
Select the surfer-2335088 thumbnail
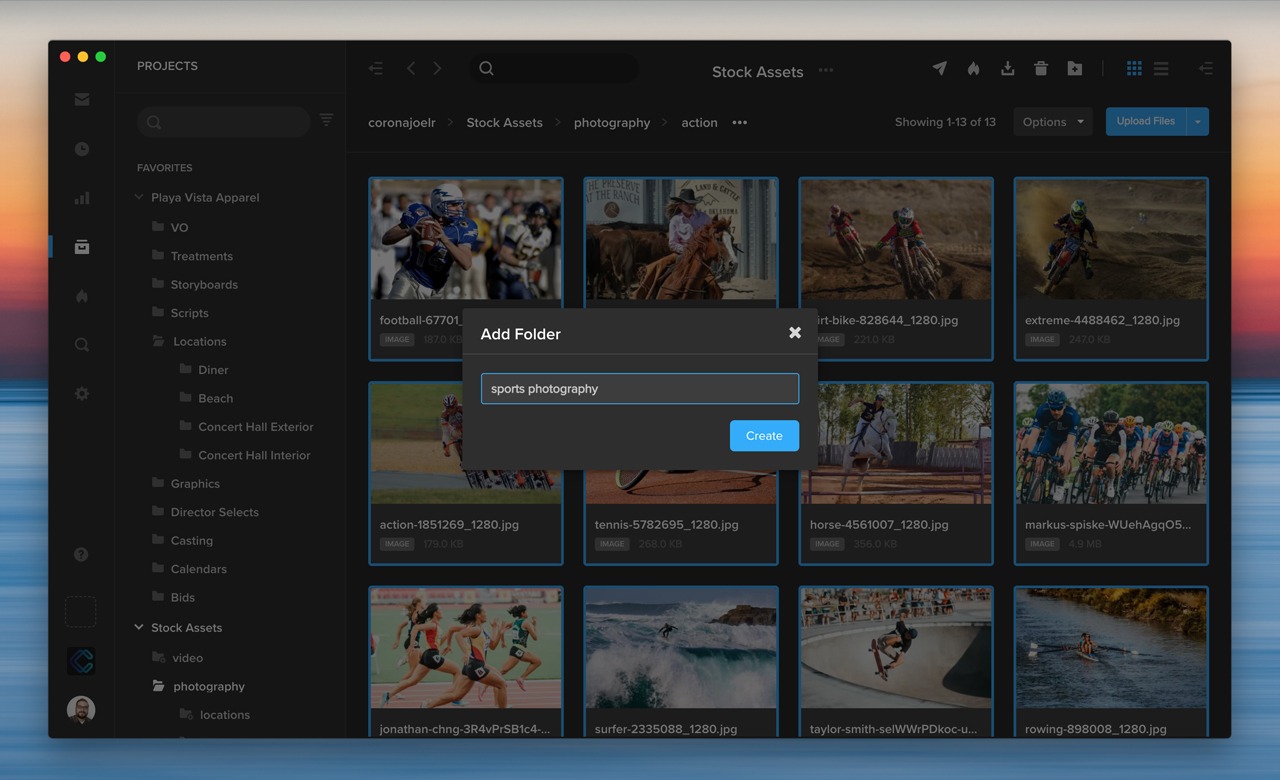(681, 648)
